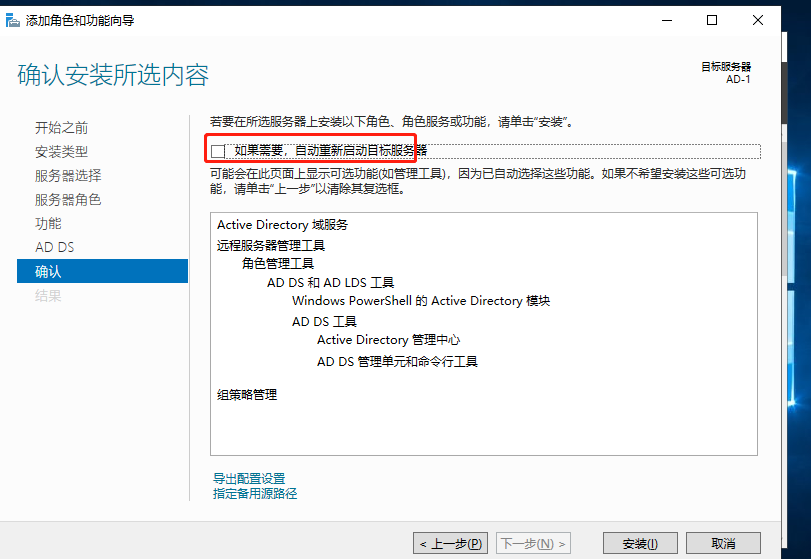Click the 确认安装所选内容 page heading

113,75
